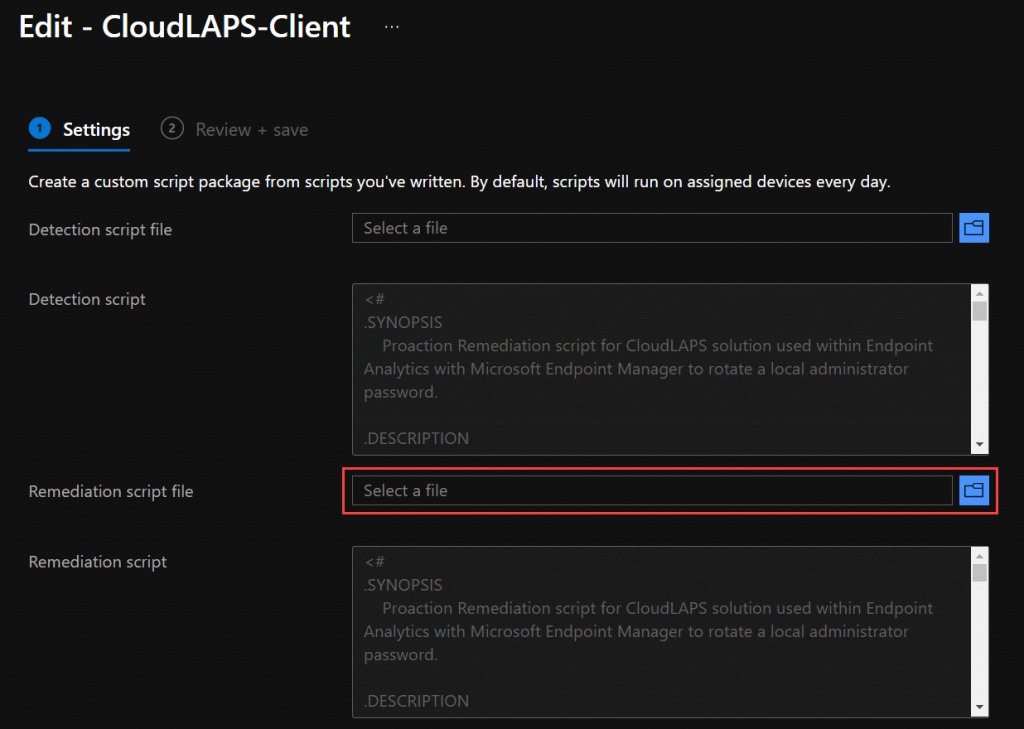Click '.SYNOPSIS' in the Detection script box
Viewport: 1024px width, 729px height.
403,322
